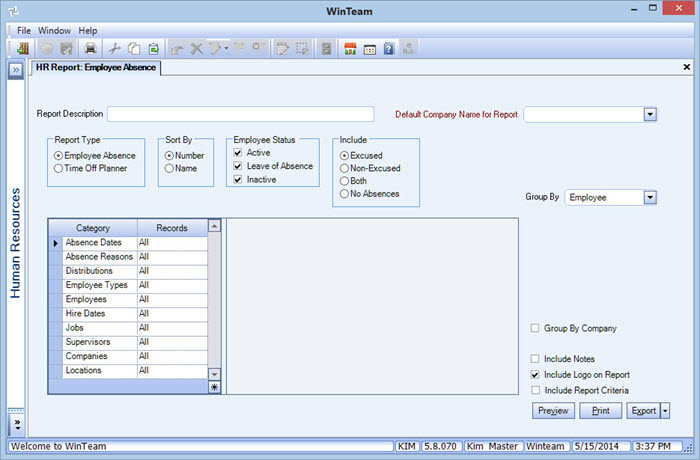Viewport: 700px width, 460px height.
Task: Click the exit door icon in toolbar
Action: 22,49
